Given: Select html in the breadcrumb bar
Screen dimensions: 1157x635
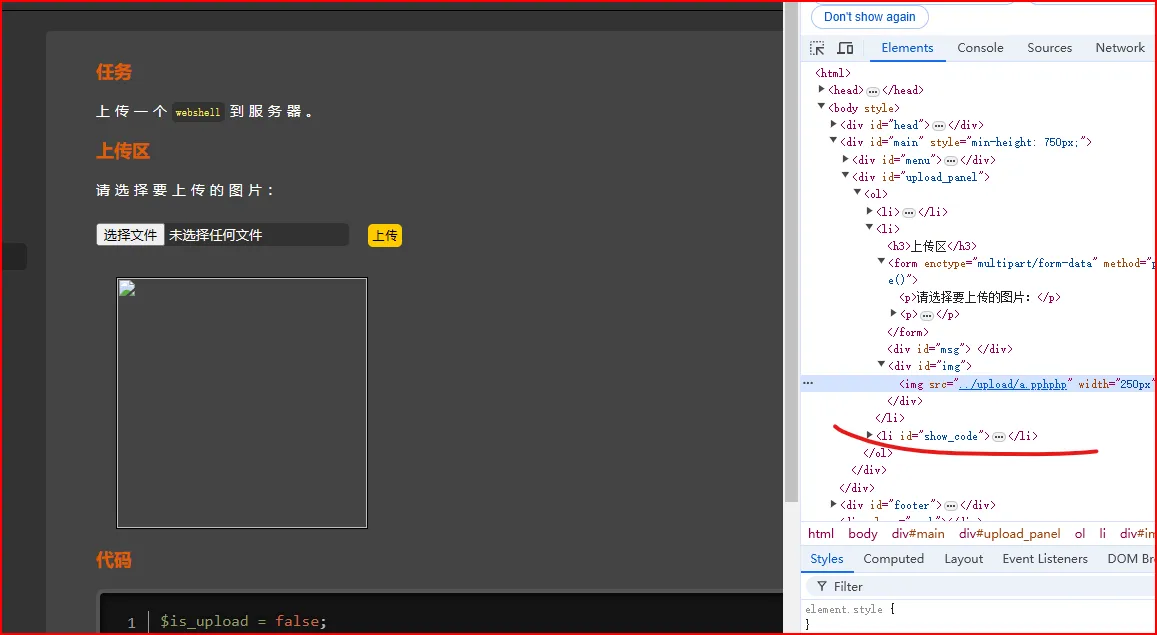Looking at the screenshot, I should pyautogui.click(x=821, y=534).
